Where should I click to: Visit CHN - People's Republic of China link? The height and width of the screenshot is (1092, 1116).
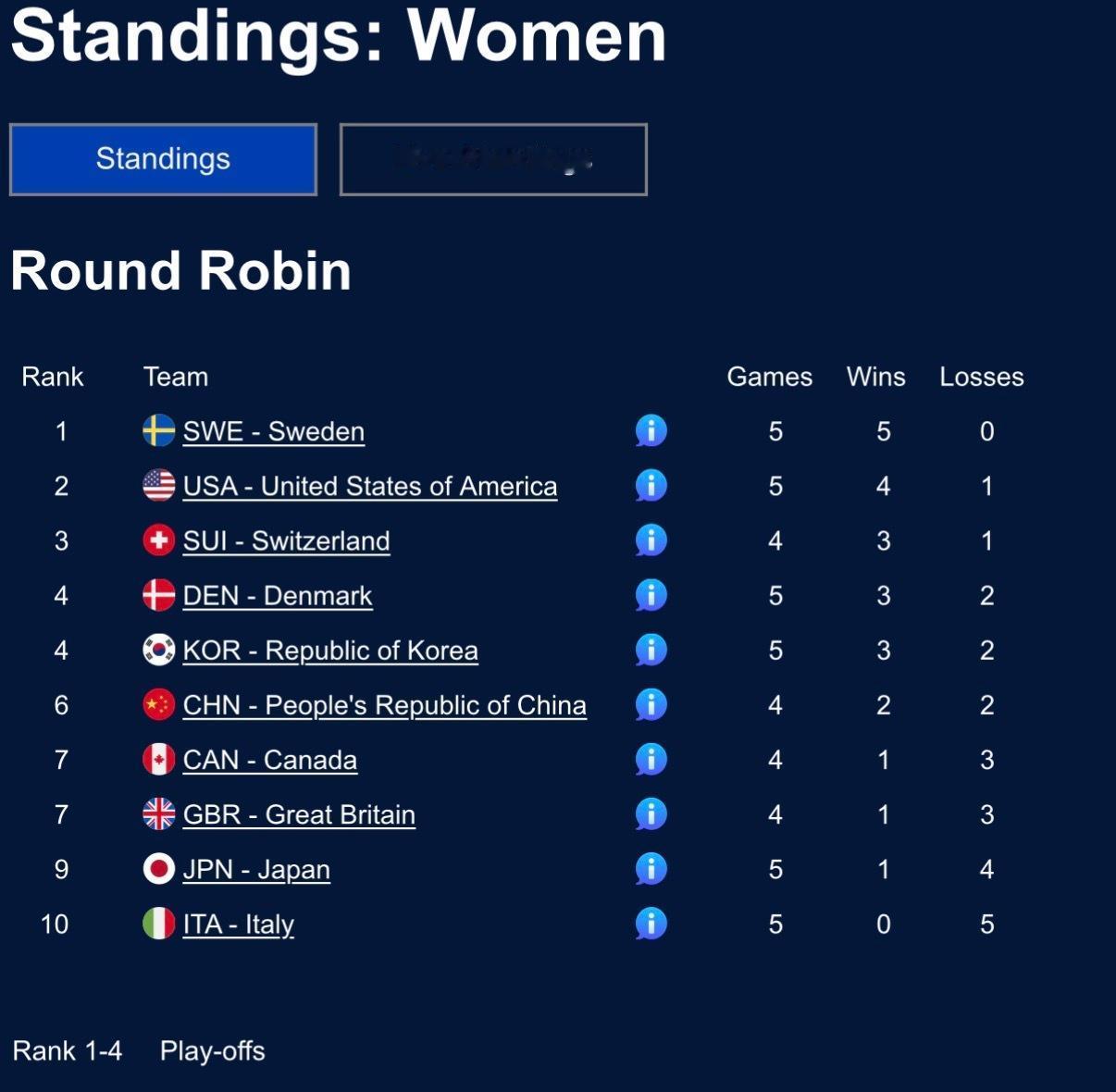(384, 705)
